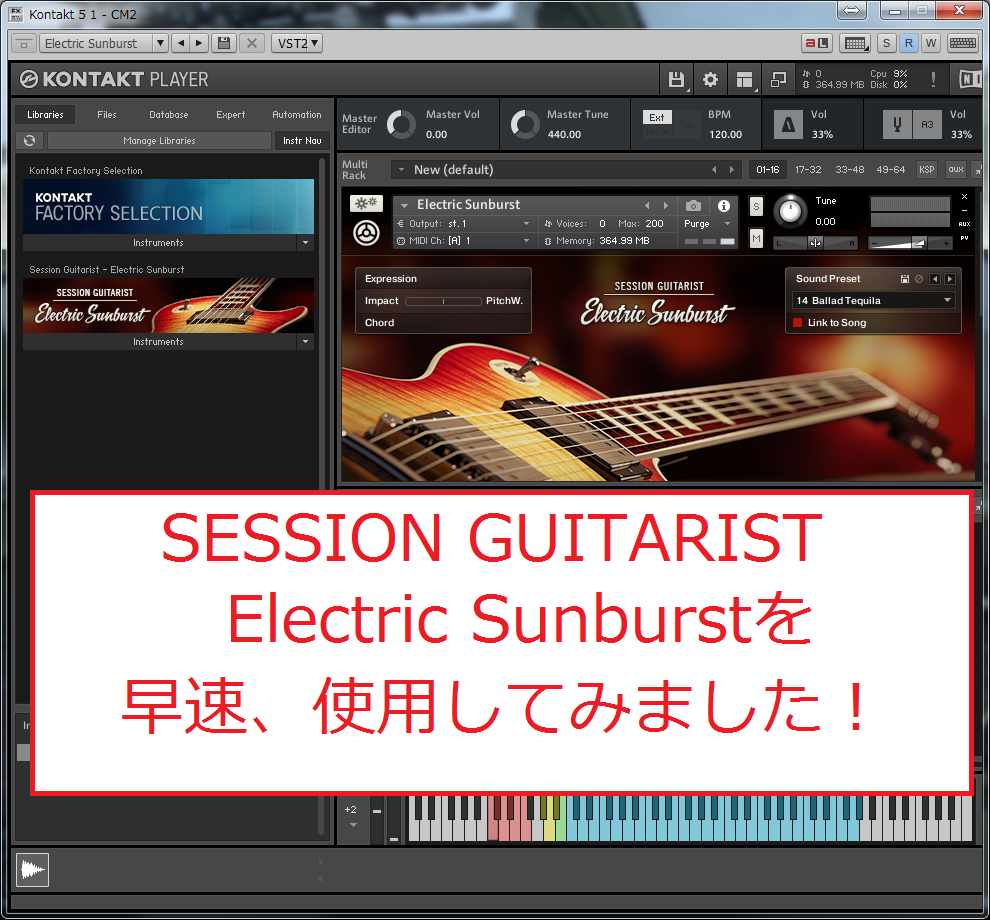This screenshot has height=920, width=990.
Task: Click the Kontakt Factory Selection banner
Action: 169,206
